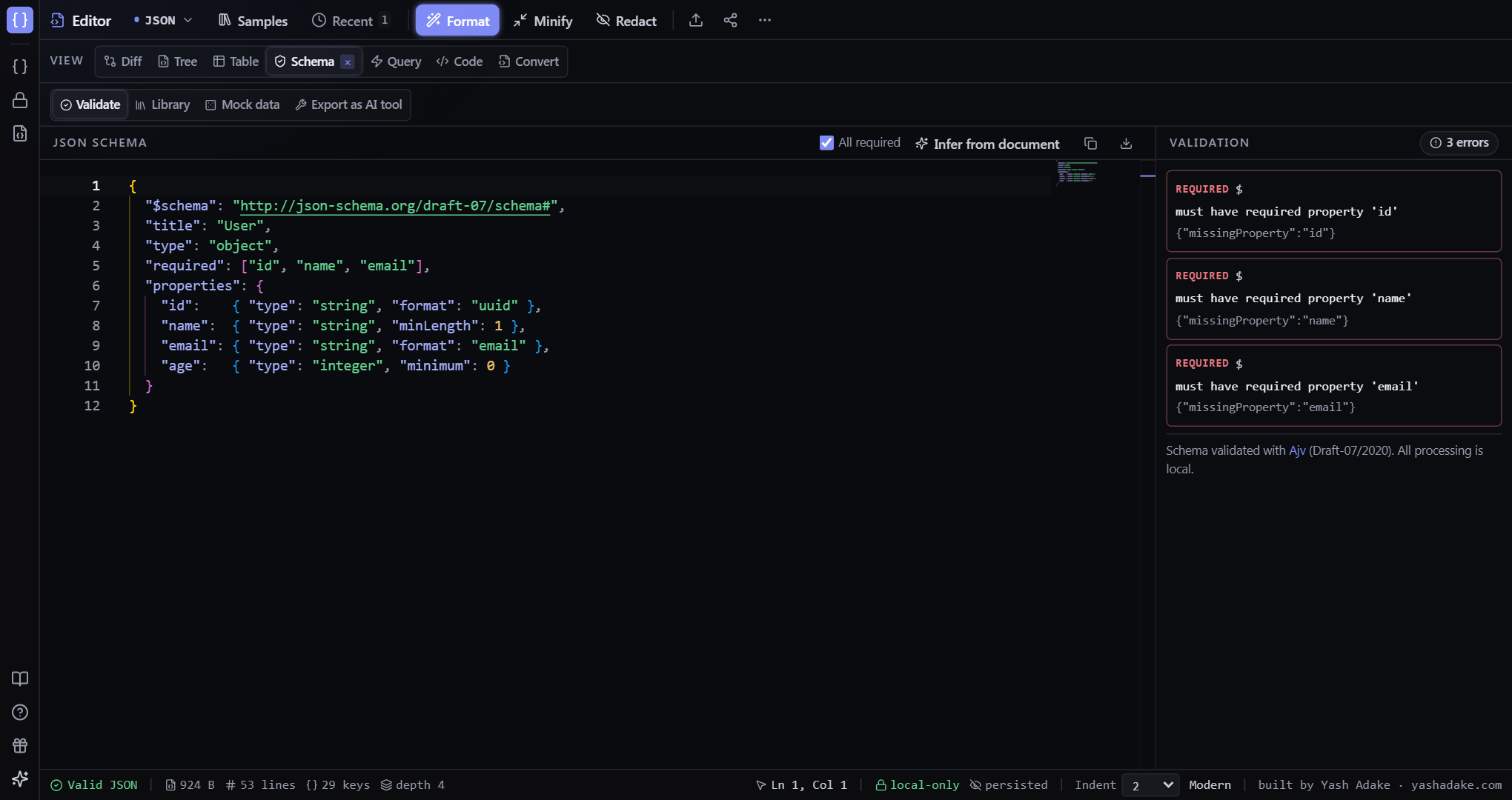
Task: Select the missing 'id' error card
Action: pyautogui.click(x=1333, y=211)
